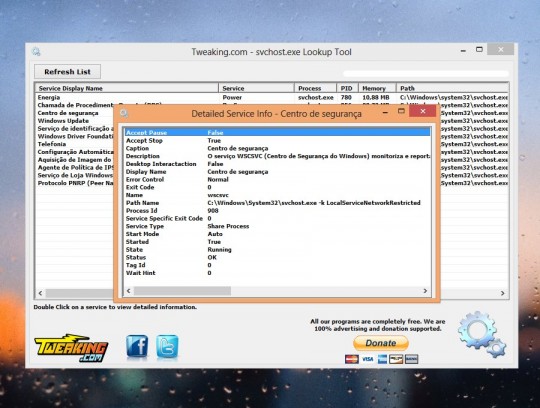Select the State Running detail row
The height and width of the screenshot is (408, 540).
coord(277,250)
